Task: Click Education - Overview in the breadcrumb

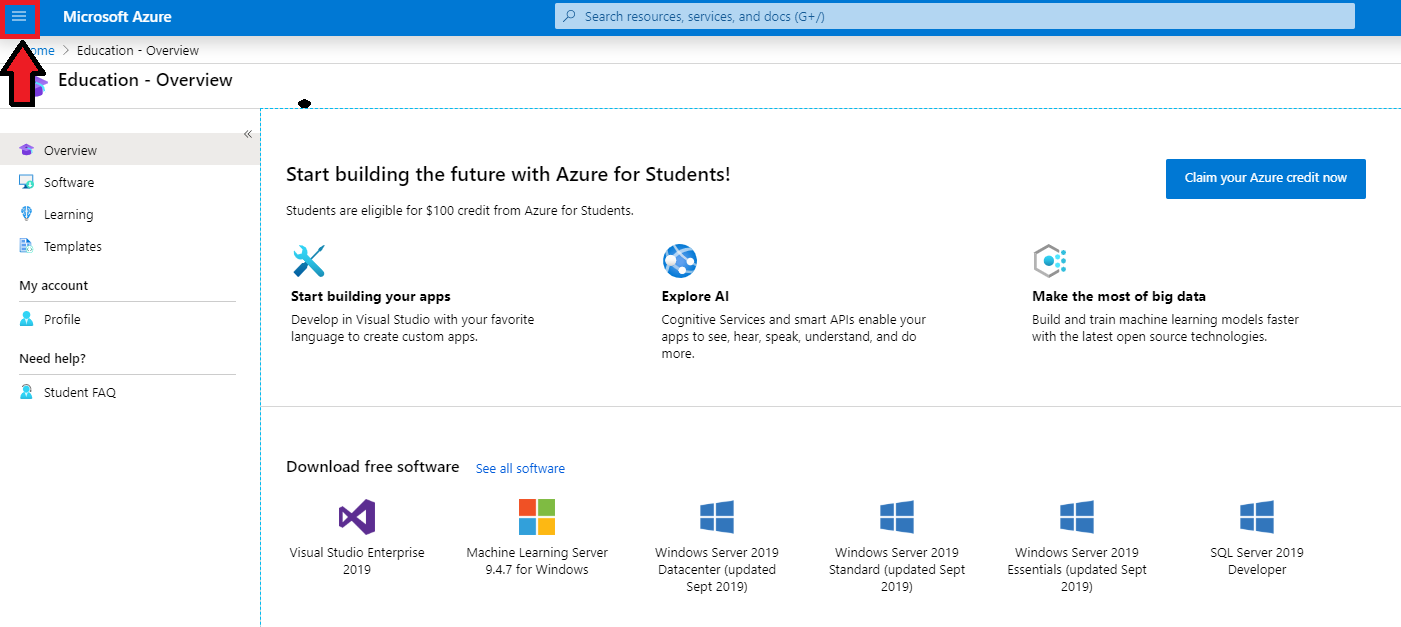Action: [138, 50]
